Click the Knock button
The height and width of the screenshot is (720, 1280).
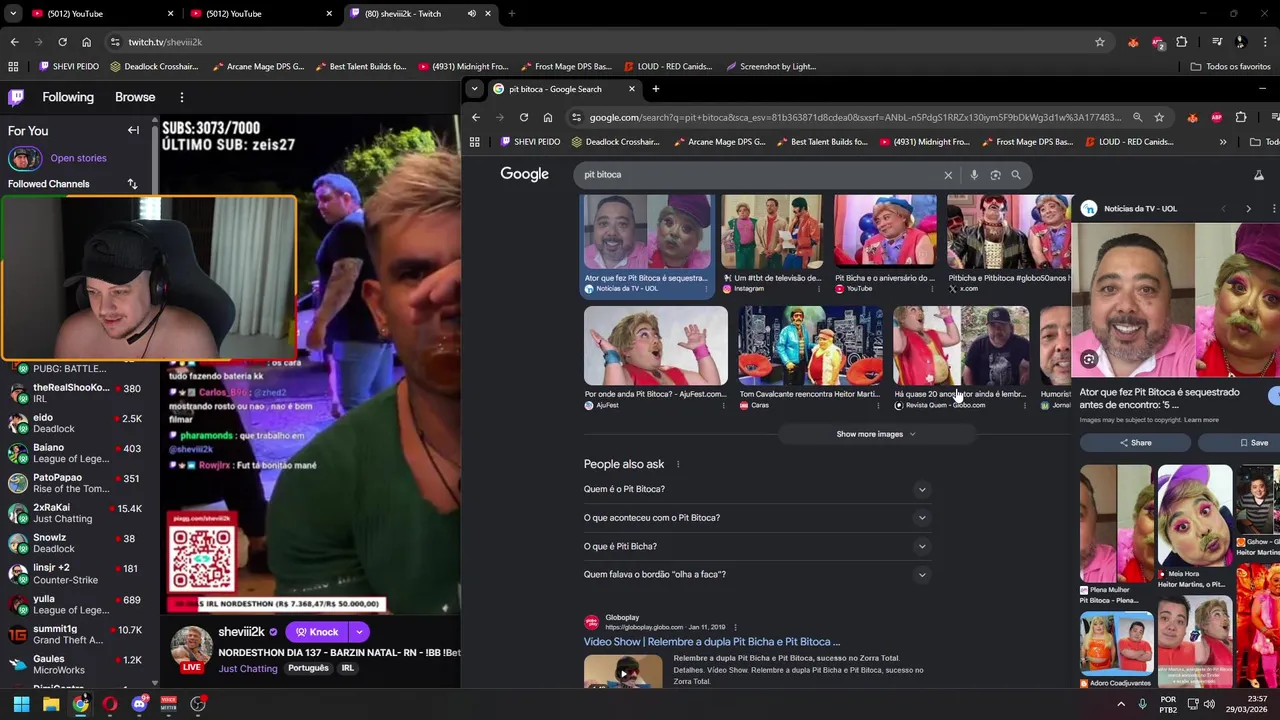tap(316, 632)
